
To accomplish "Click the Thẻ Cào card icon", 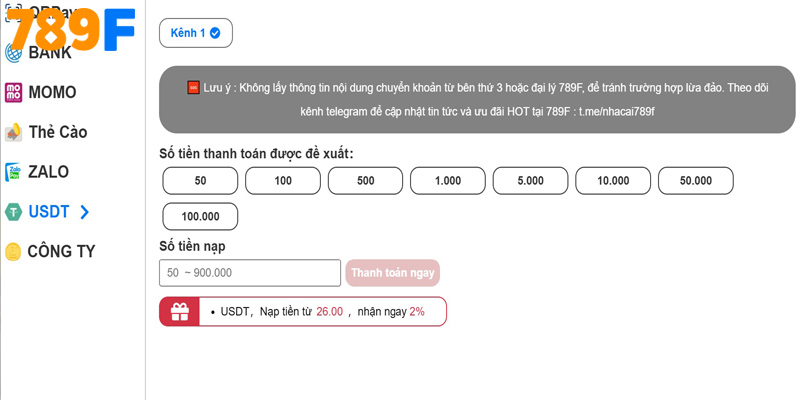I will 14,132.
